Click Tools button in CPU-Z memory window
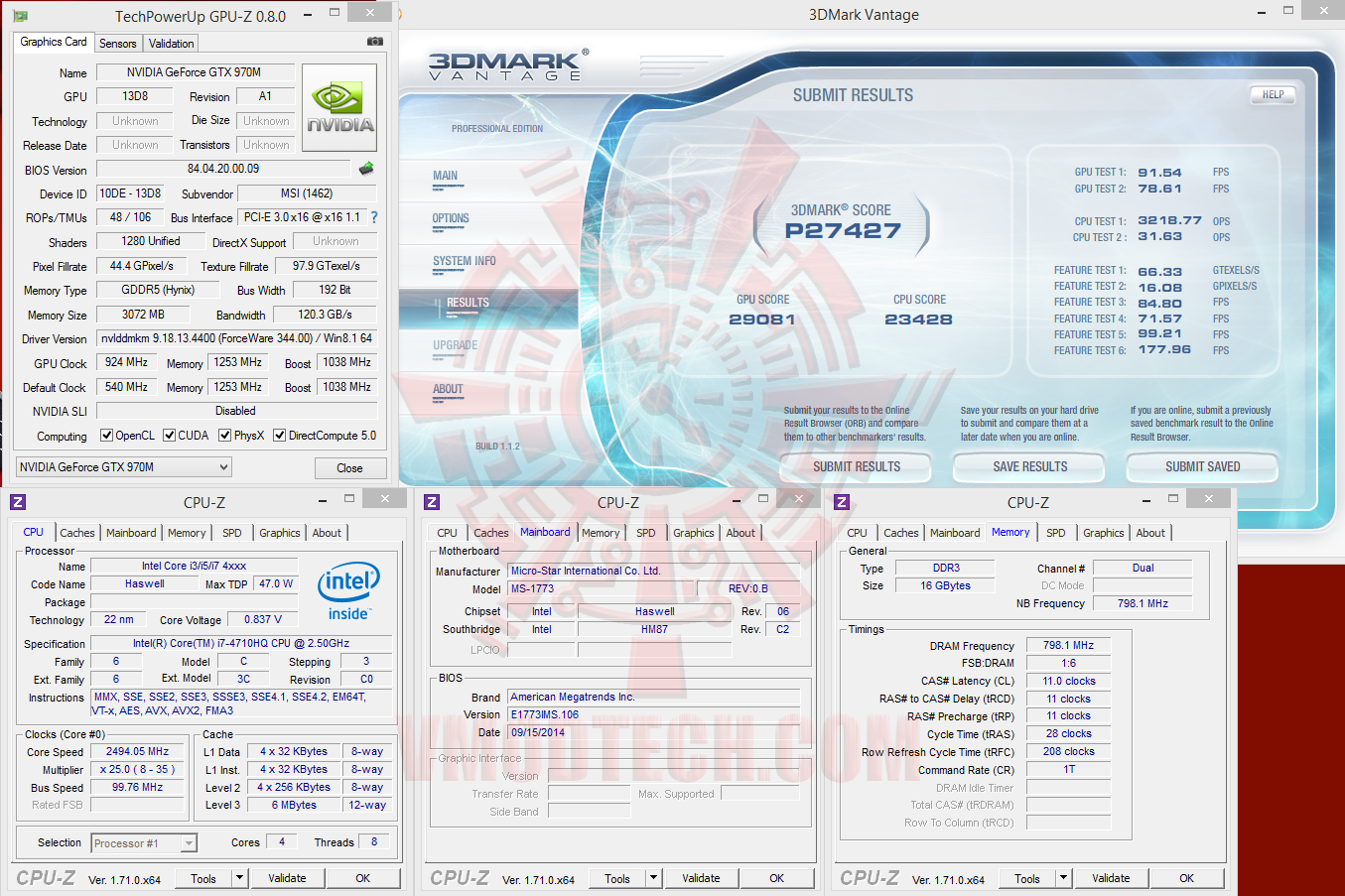This screenshot has width=1345, height=896. tap(1027, 878)
